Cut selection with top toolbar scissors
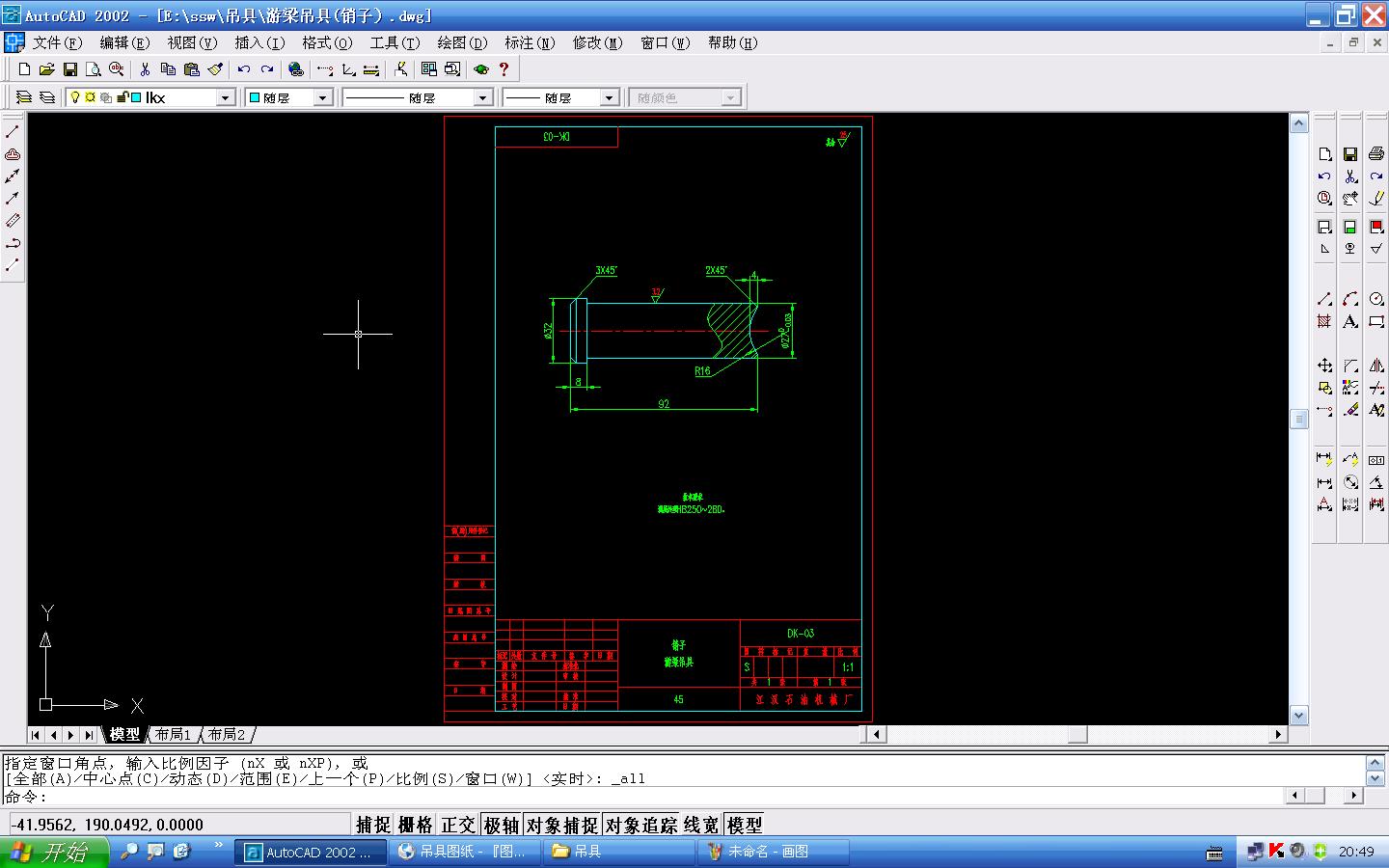 tap(145, 69)
